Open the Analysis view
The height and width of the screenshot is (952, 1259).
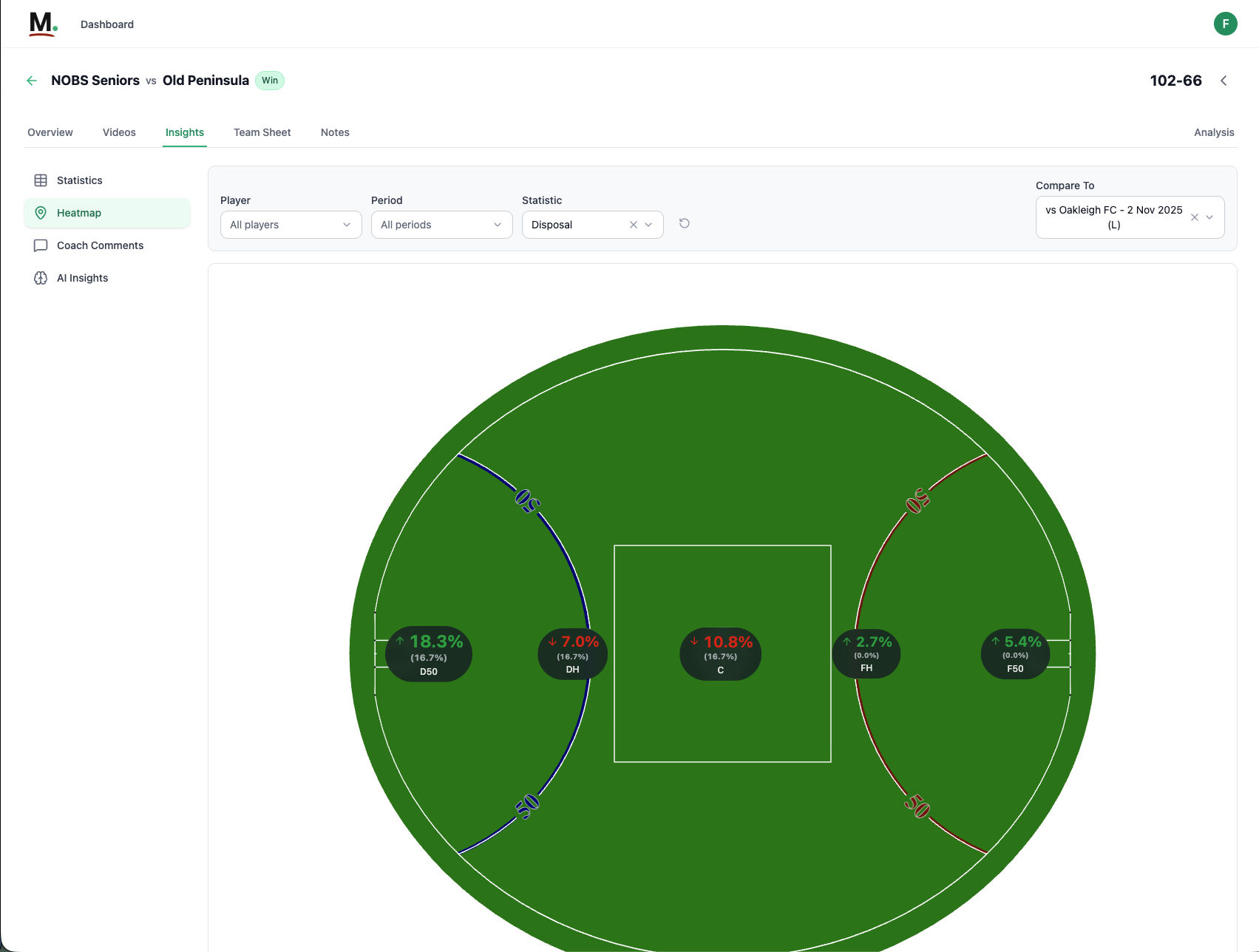click(x=1214, y=132)
